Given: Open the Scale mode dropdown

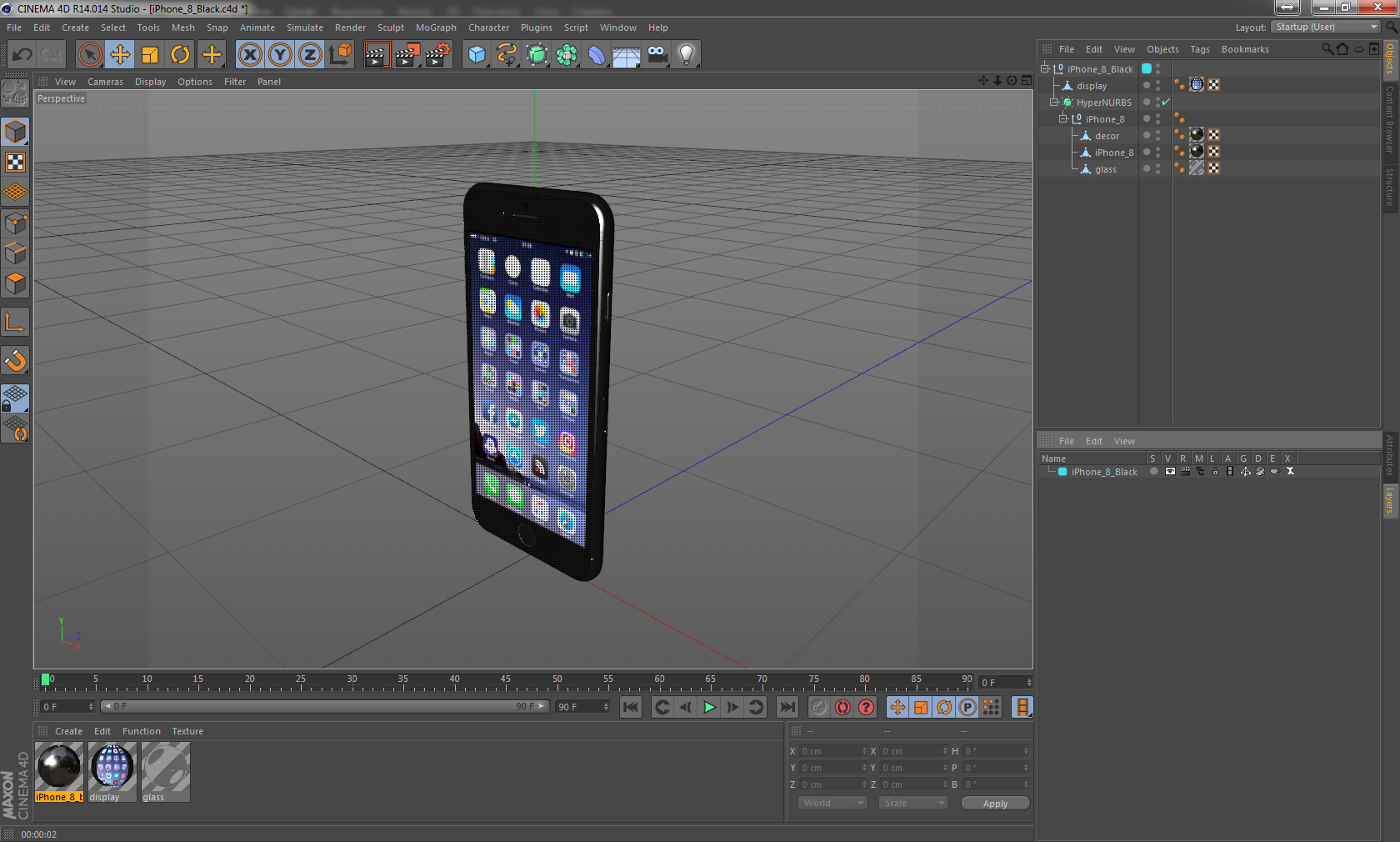Looking at the screenshot, I should (913, 803).
